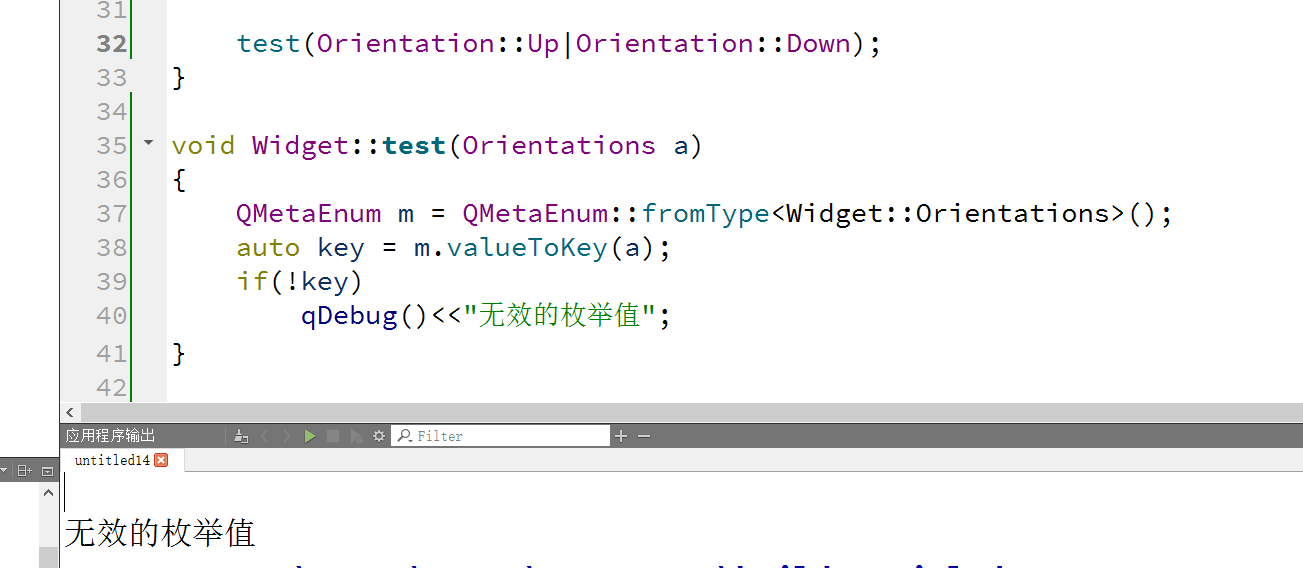
Task: Click the fromType function name
Action: tap(706, 214)
